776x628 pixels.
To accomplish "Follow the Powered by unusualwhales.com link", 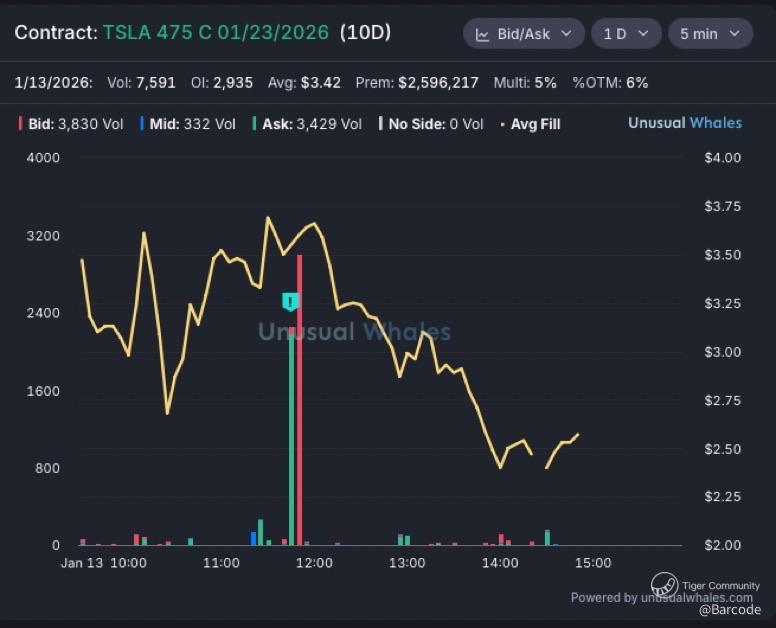I will point(661,597).
